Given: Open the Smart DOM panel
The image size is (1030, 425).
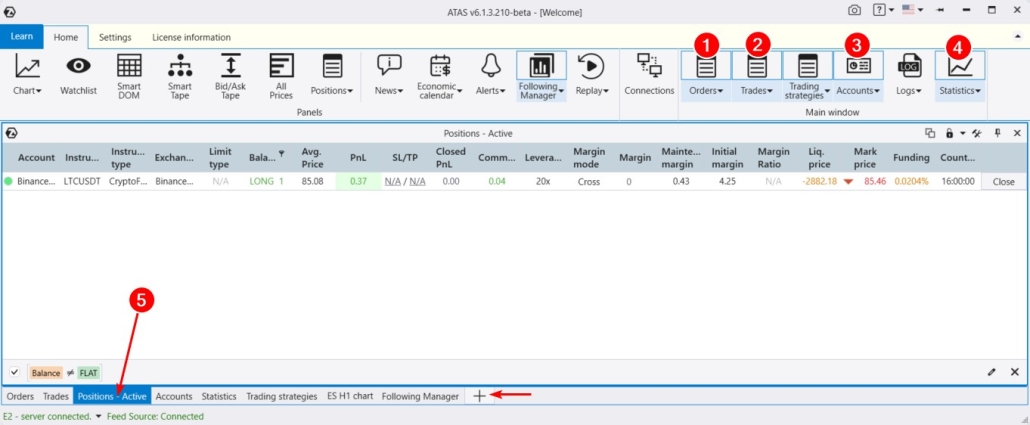Looking at the screenshot, I should pos(129,75).
